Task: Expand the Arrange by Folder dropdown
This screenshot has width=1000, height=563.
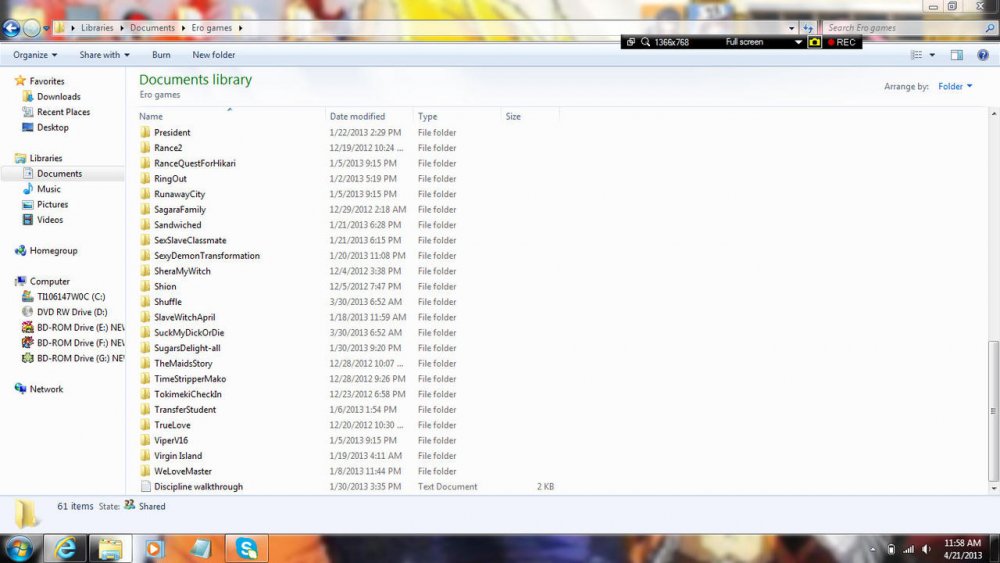Action: point(955,87)
